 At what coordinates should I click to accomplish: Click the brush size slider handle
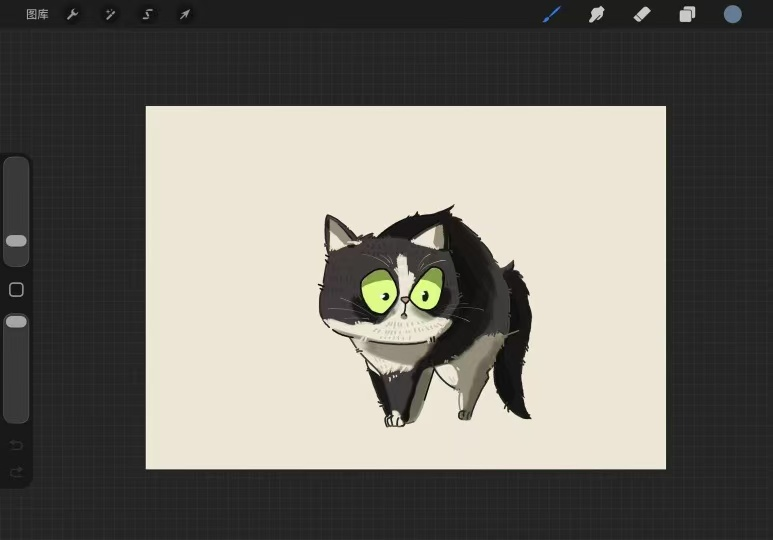[16, 241]
